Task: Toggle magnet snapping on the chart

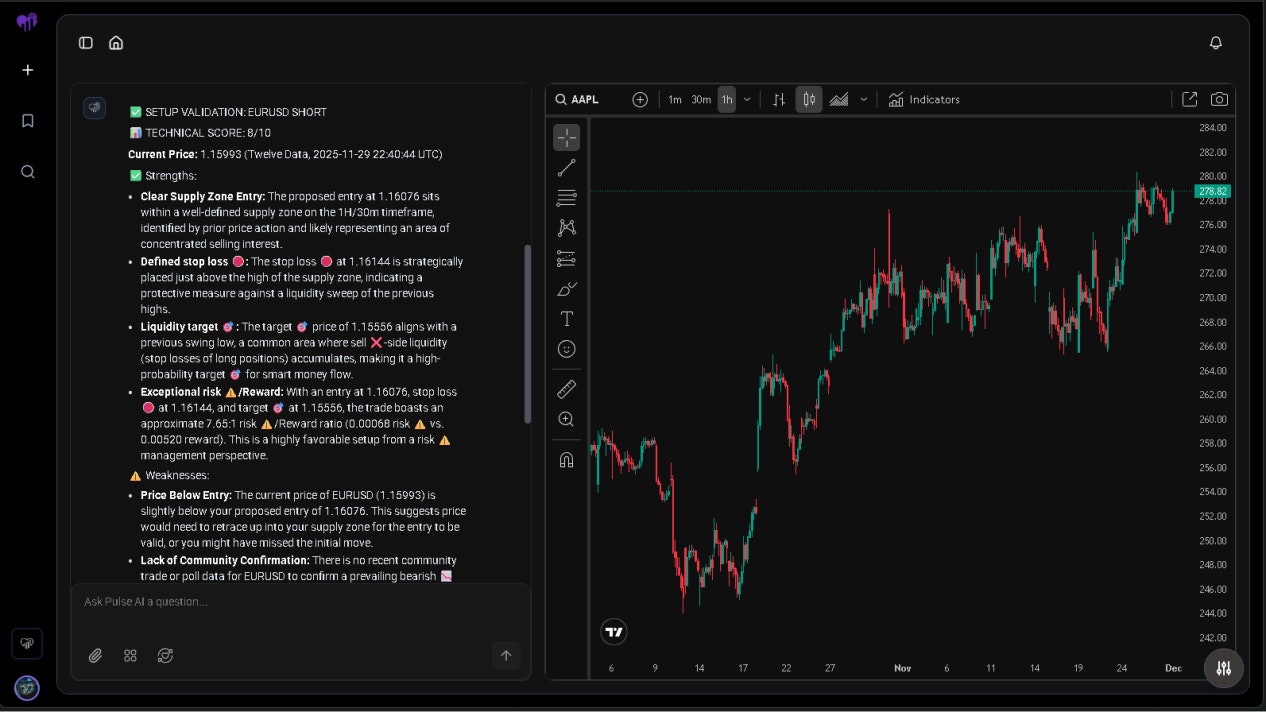Action: point(566,459)
